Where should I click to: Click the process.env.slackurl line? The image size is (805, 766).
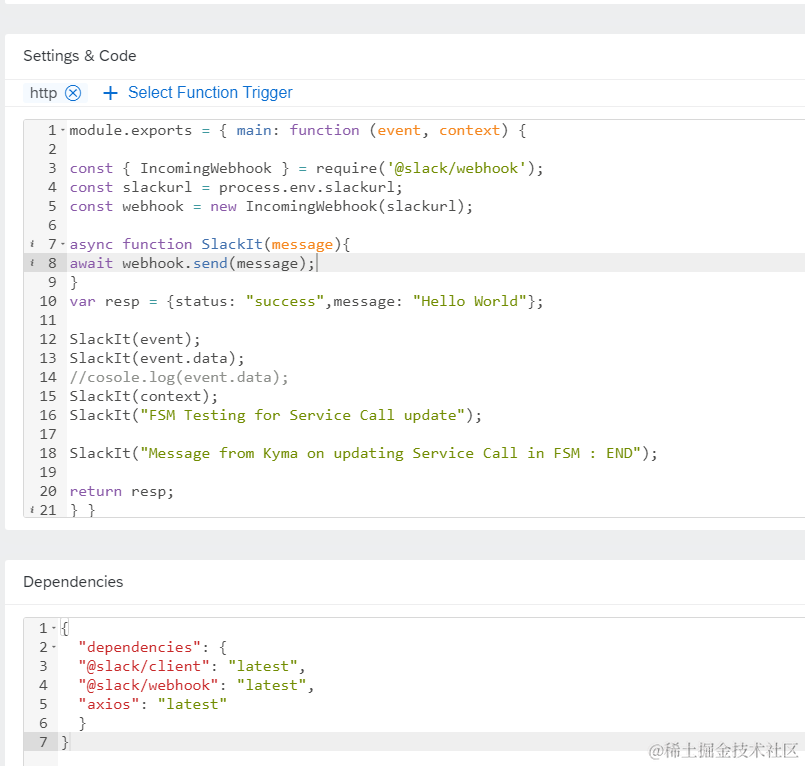pyautogui.click(x=236, y=187)
